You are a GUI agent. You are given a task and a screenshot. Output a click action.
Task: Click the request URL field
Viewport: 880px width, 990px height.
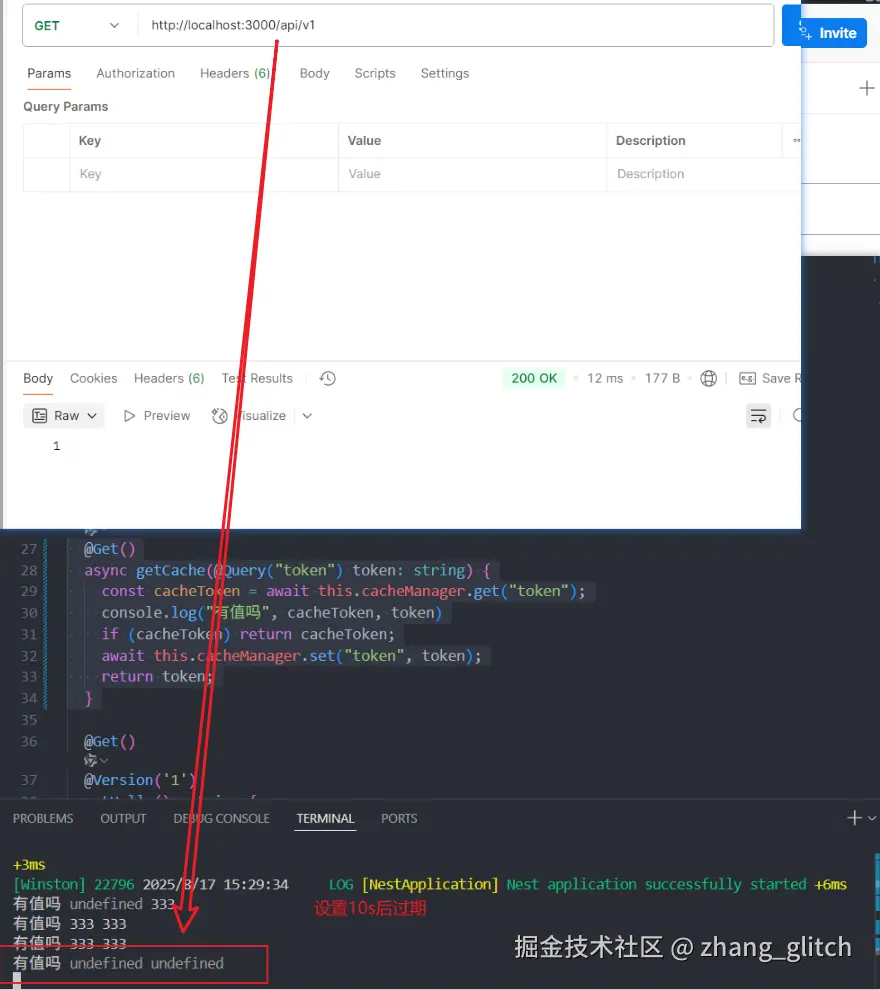[x=456, y=25]
